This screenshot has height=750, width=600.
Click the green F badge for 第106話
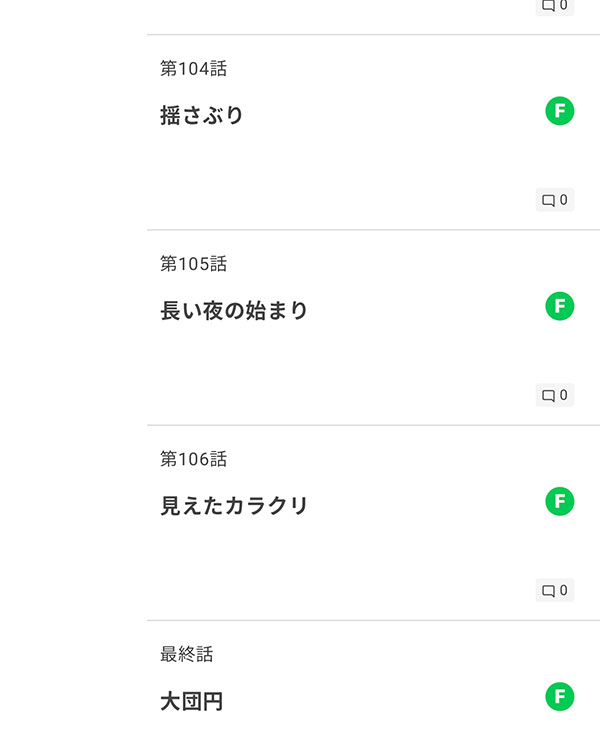point(560,501)
